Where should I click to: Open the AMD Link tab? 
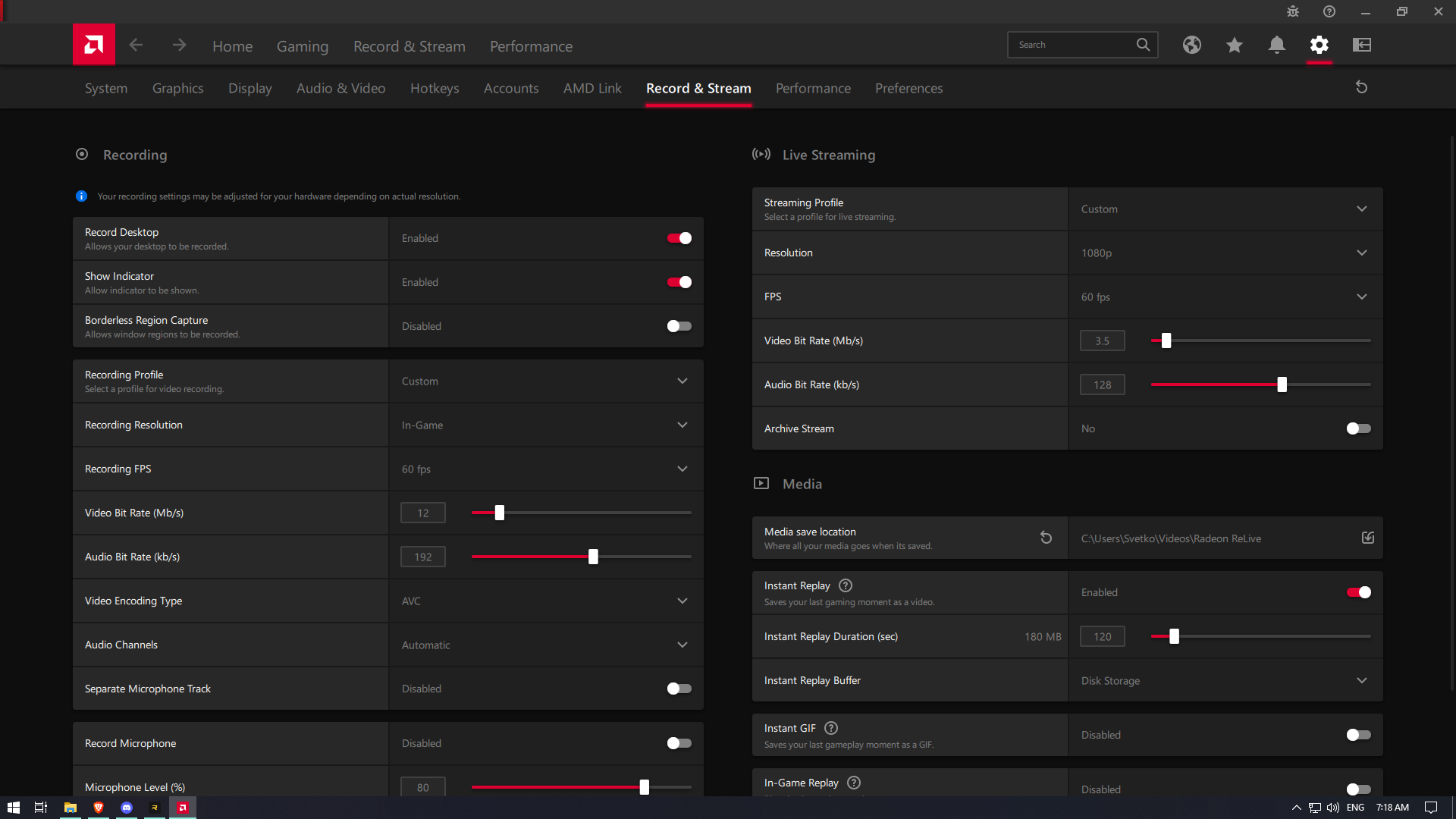[592, 88]
